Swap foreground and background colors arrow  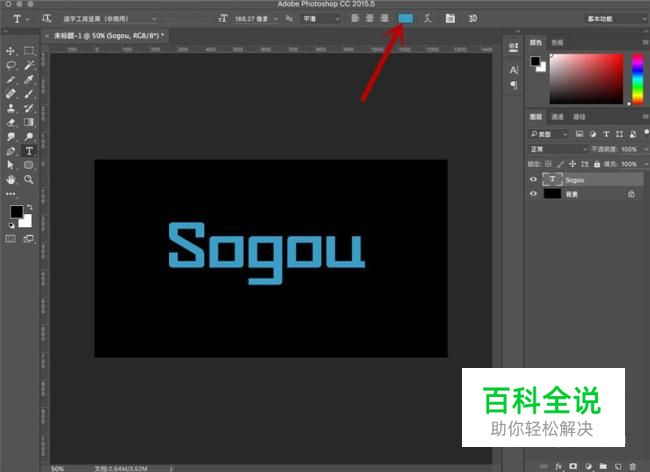pyautogui.click(x=29, y=207)
